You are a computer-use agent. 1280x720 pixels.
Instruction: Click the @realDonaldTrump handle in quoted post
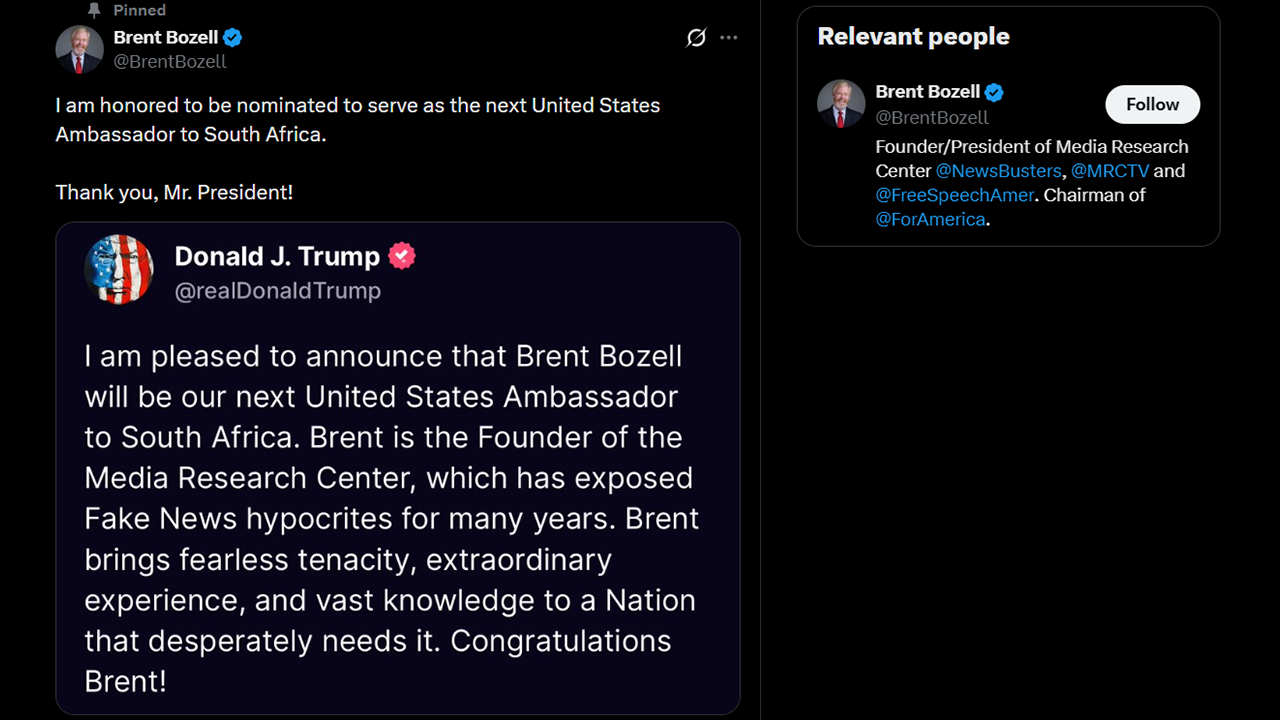(277, 291)
